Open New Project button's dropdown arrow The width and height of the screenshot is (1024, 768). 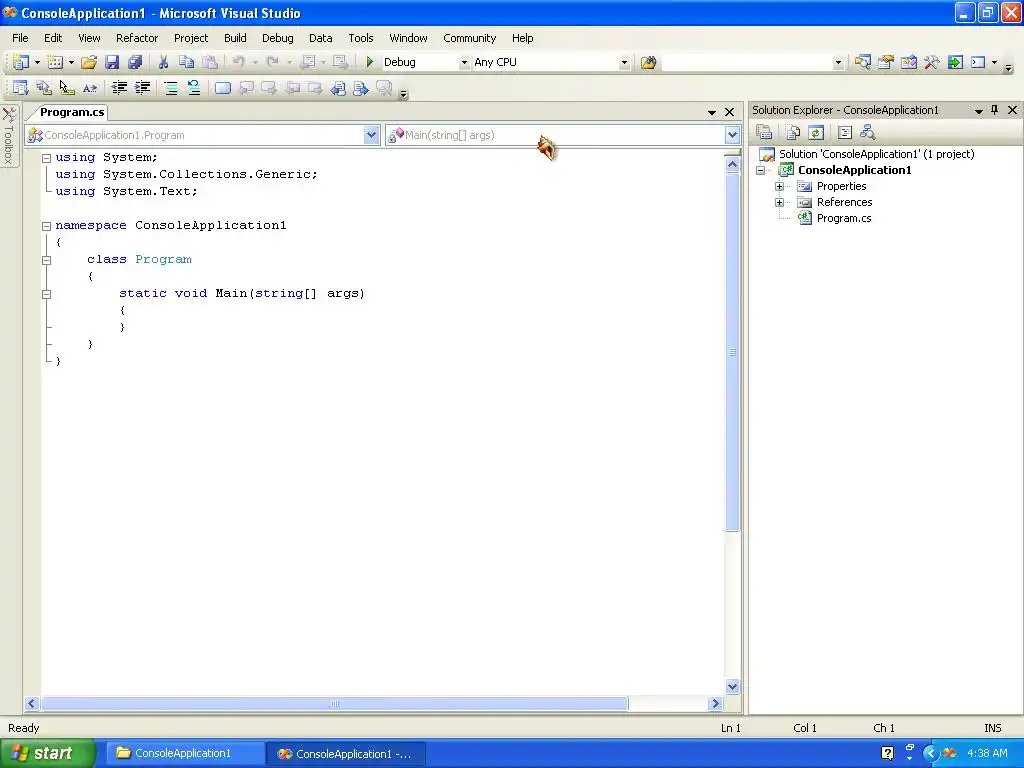tap(37, 63)
